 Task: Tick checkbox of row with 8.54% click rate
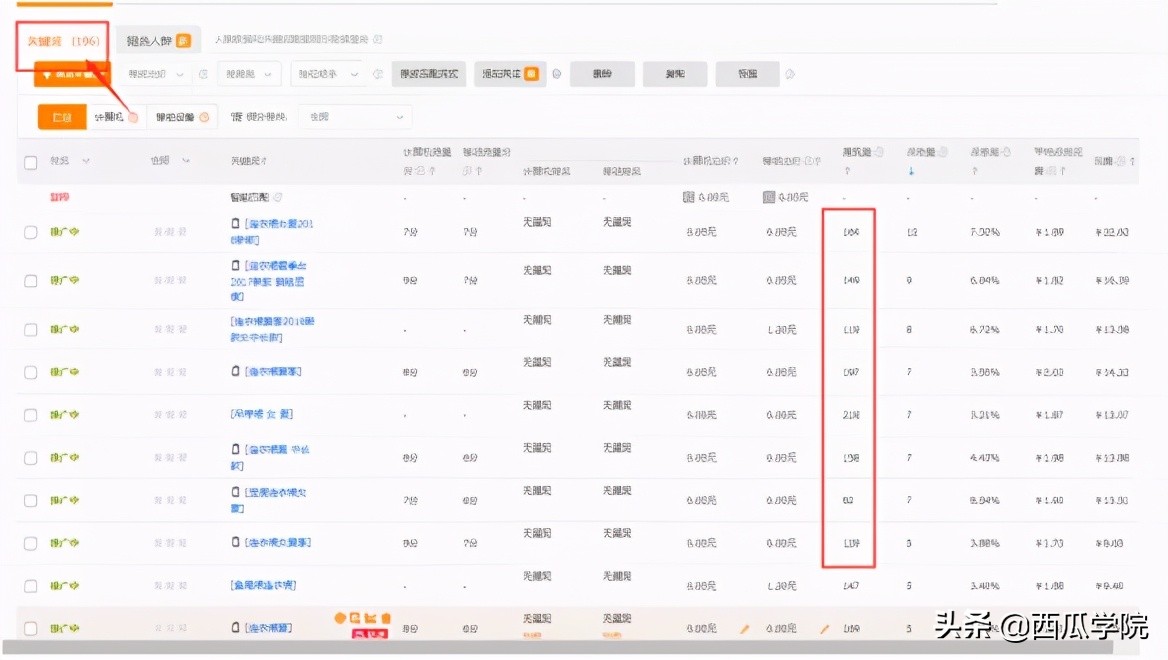31,501
